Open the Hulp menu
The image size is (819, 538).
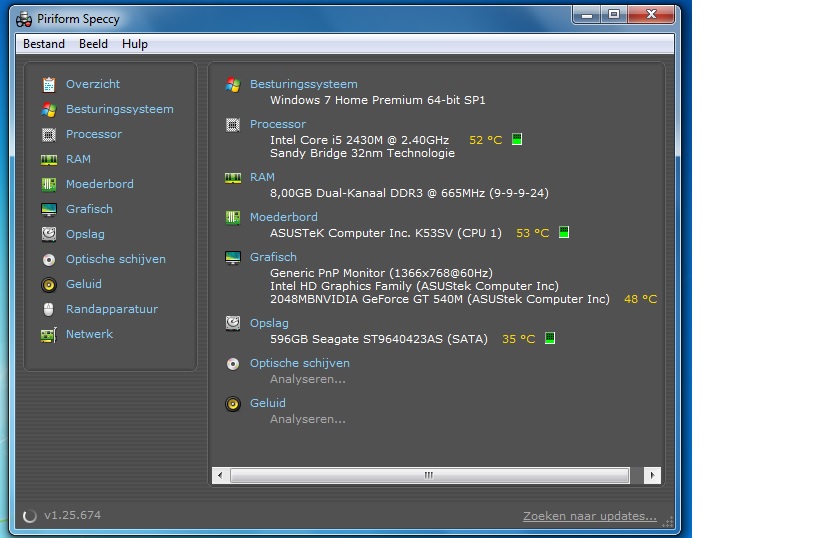(x=135, y=44)
